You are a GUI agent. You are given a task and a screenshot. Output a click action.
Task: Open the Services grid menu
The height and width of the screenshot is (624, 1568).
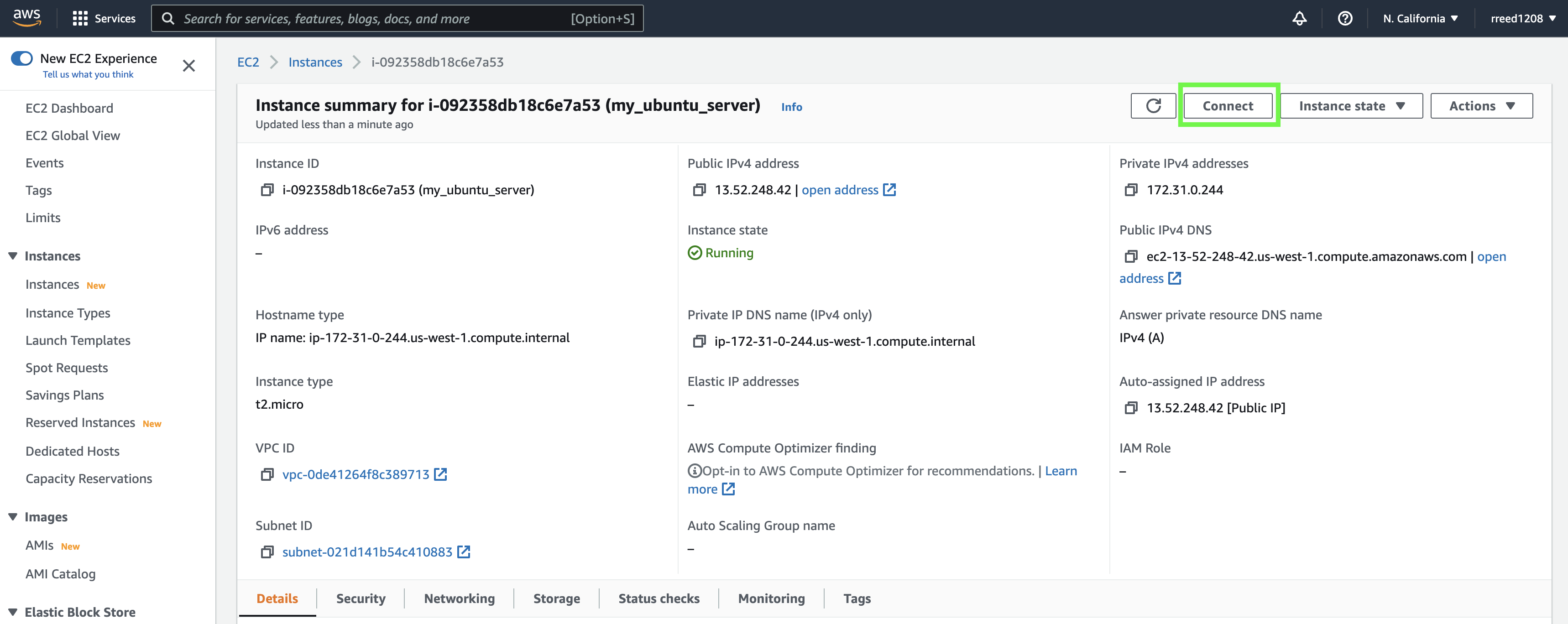tap(80, 18)
